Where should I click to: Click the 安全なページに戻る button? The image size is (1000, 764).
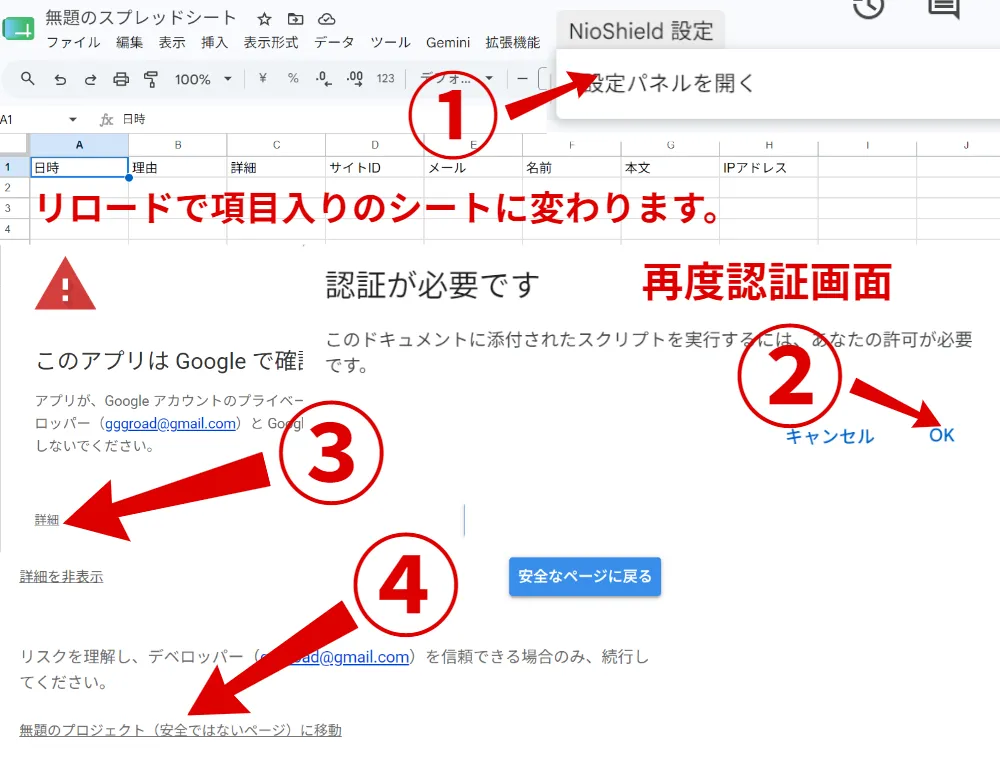point(585,577)
